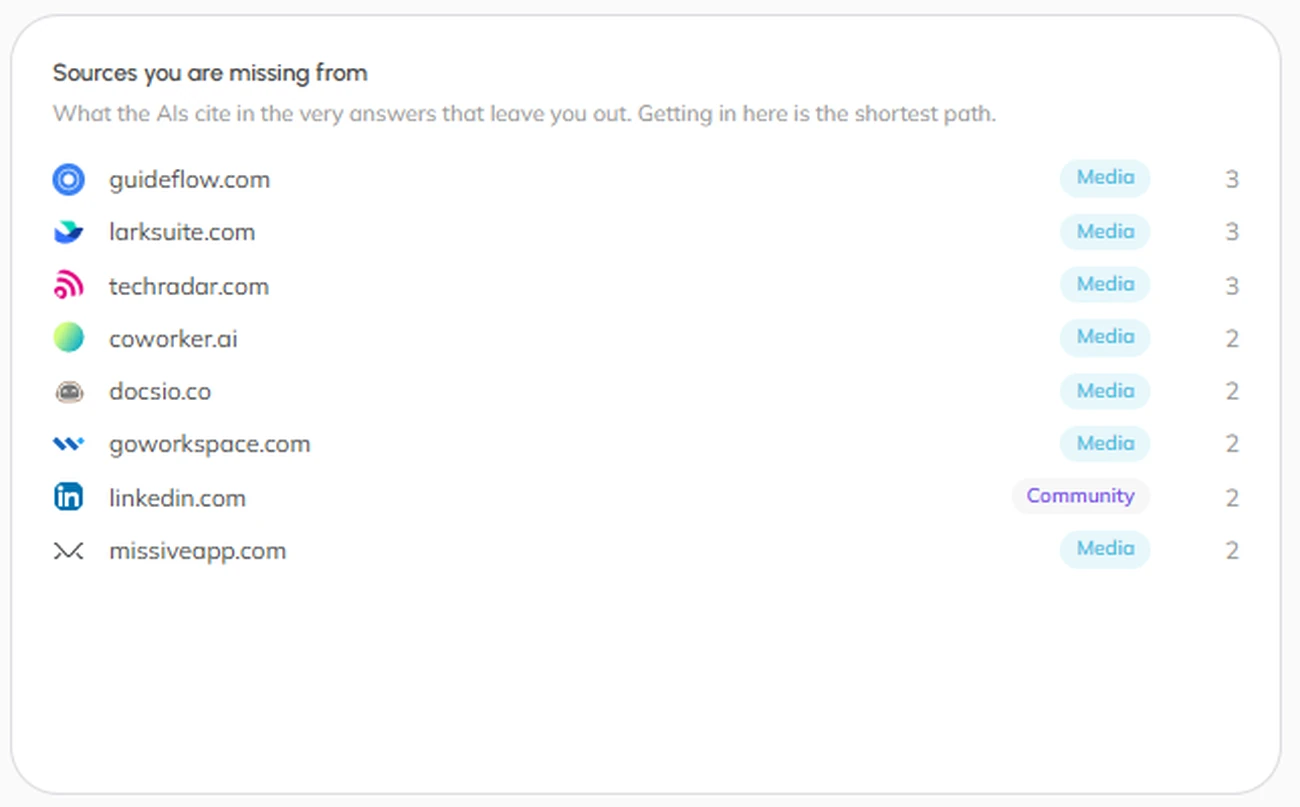Click the citation count 2 for docsio.co

[x=1232, y=392]
